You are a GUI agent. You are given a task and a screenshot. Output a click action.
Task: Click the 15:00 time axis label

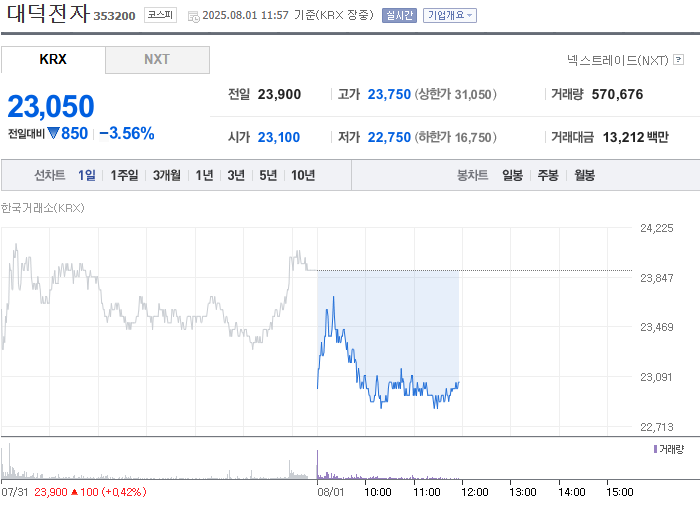[x=620, y=492]
